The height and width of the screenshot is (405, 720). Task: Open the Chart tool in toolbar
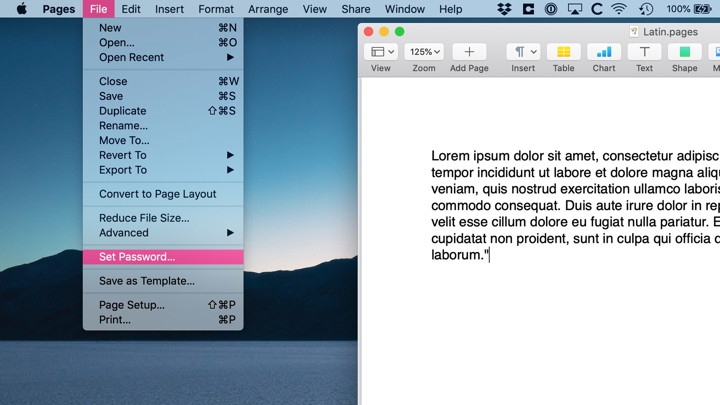click(x=604, y=52)
